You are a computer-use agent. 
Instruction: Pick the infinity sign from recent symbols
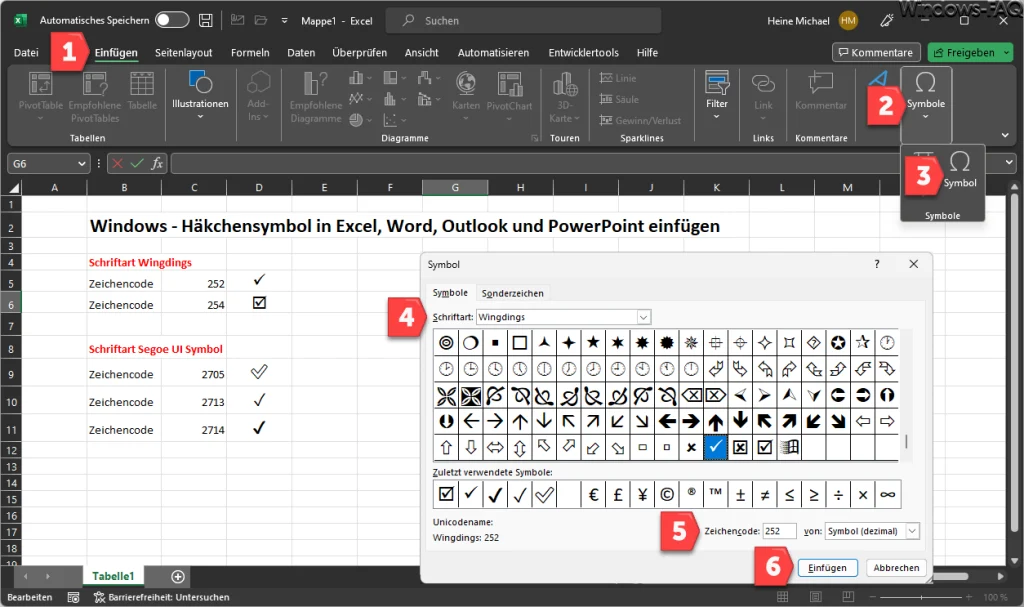(x=888, y=495)
